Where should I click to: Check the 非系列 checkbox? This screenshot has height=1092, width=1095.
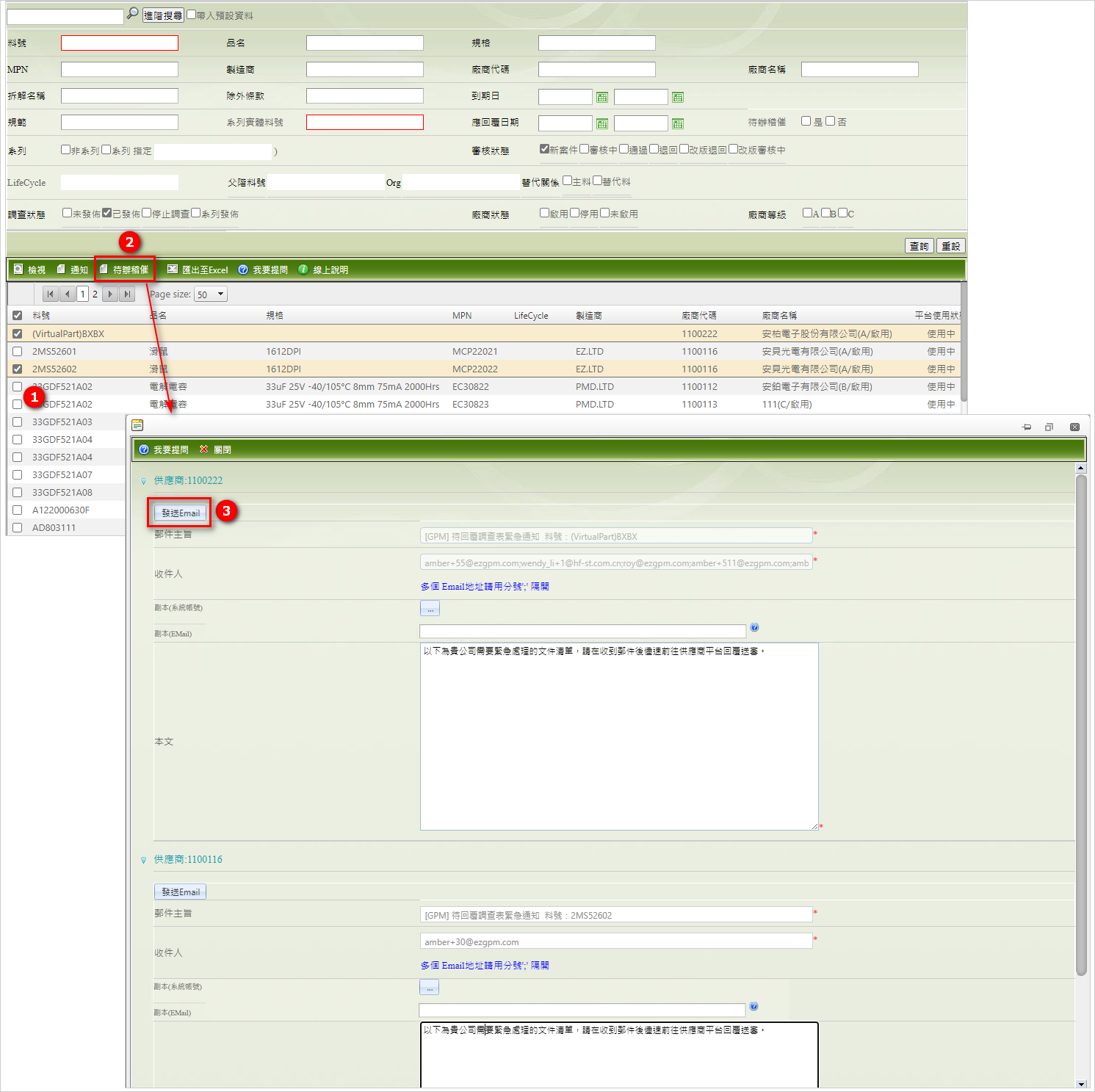coord(66,149)
